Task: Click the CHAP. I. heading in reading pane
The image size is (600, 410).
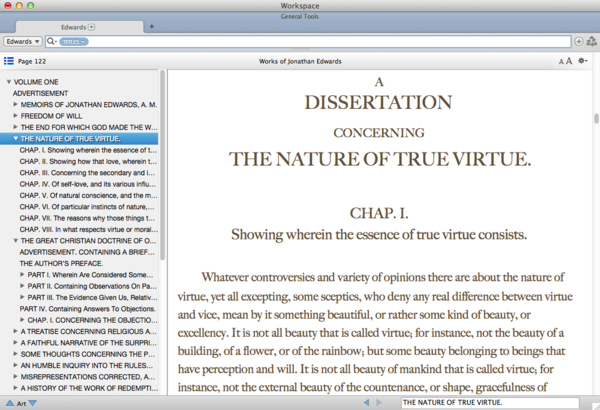Action: (x=379, y=213)
